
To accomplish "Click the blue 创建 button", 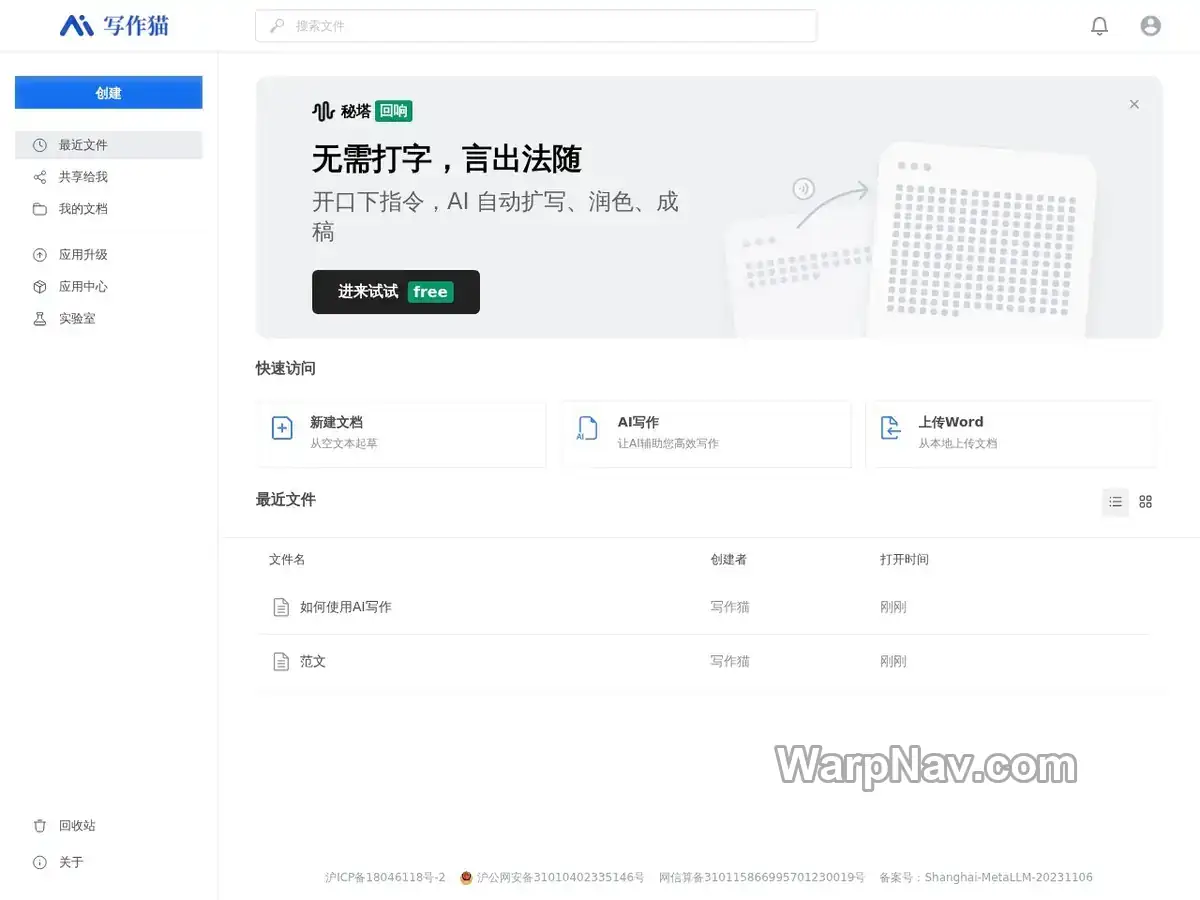I will 109,93.
